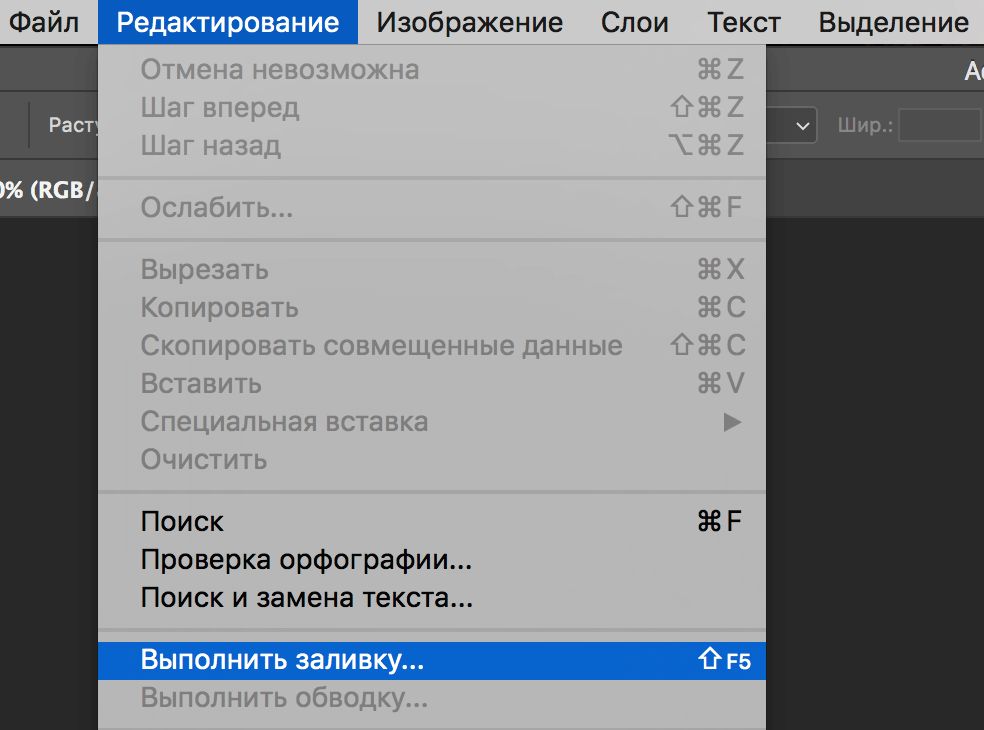Open the Текст menu

[x=743, y=22]
